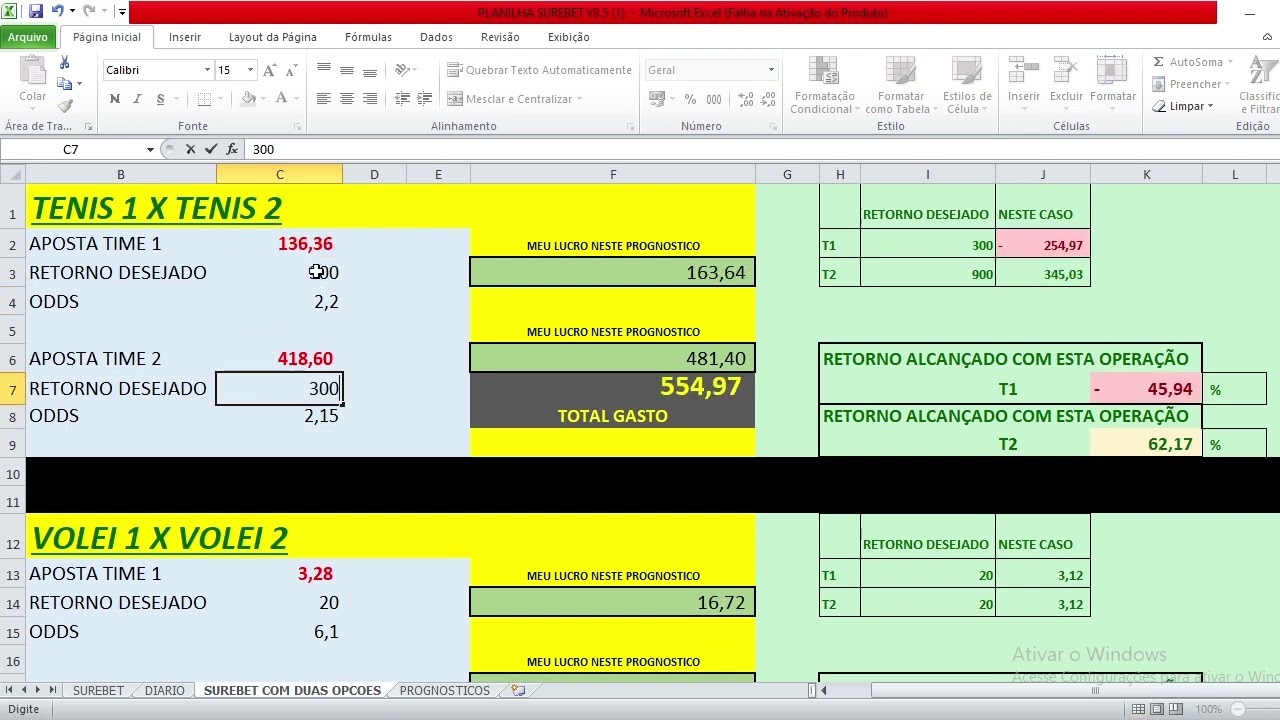Select the SUREBET sheet tab
Screen dimensions: 1280x720
pos(98,690)
